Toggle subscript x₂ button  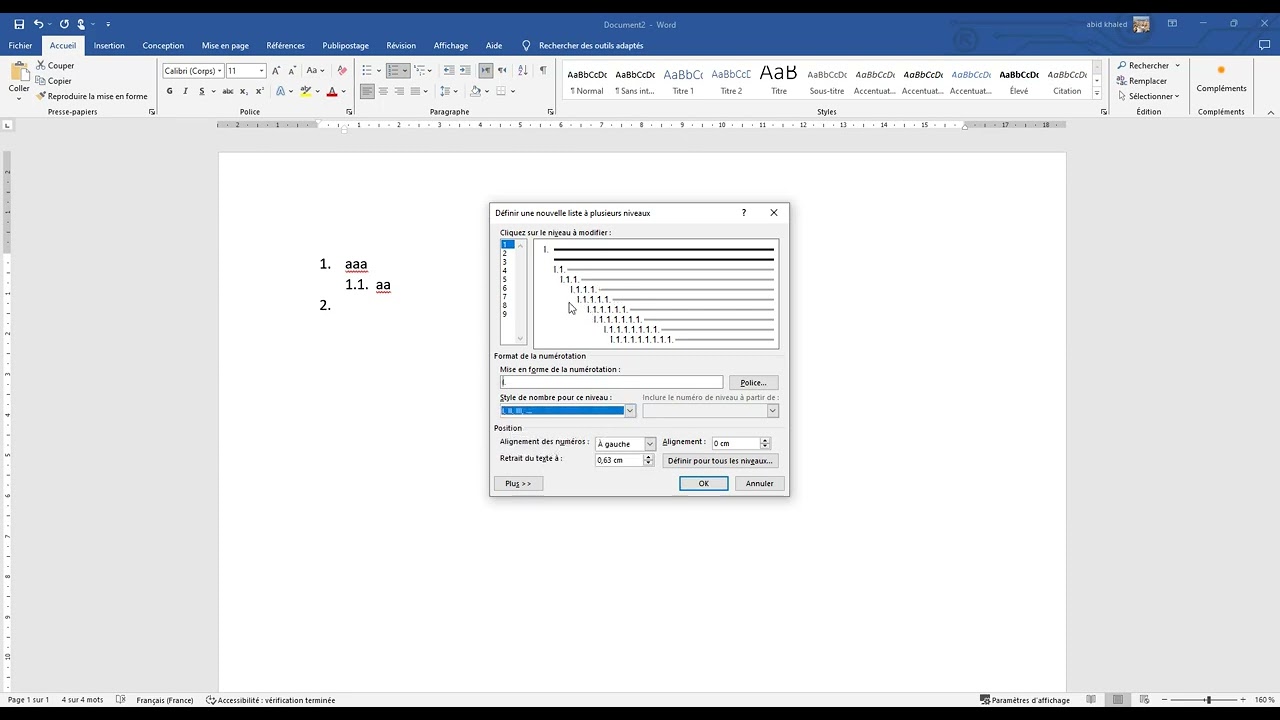(x=244, y=91)
